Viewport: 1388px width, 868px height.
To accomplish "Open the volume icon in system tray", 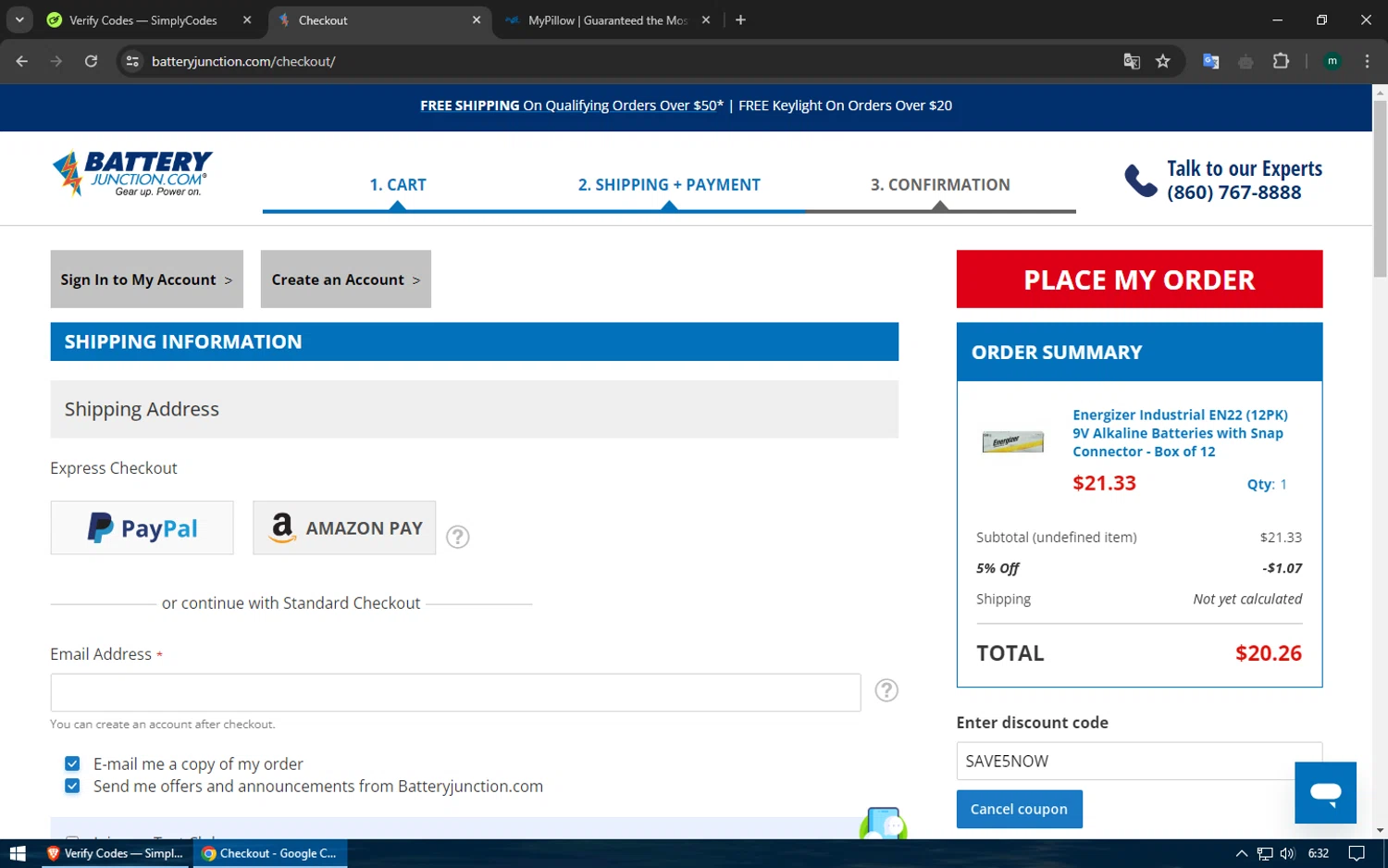I will click(1287, 853).
